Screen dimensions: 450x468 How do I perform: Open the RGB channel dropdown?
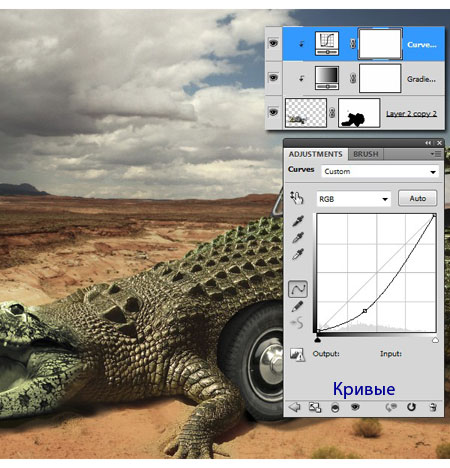pyautogui.click(x=353, y=199)
